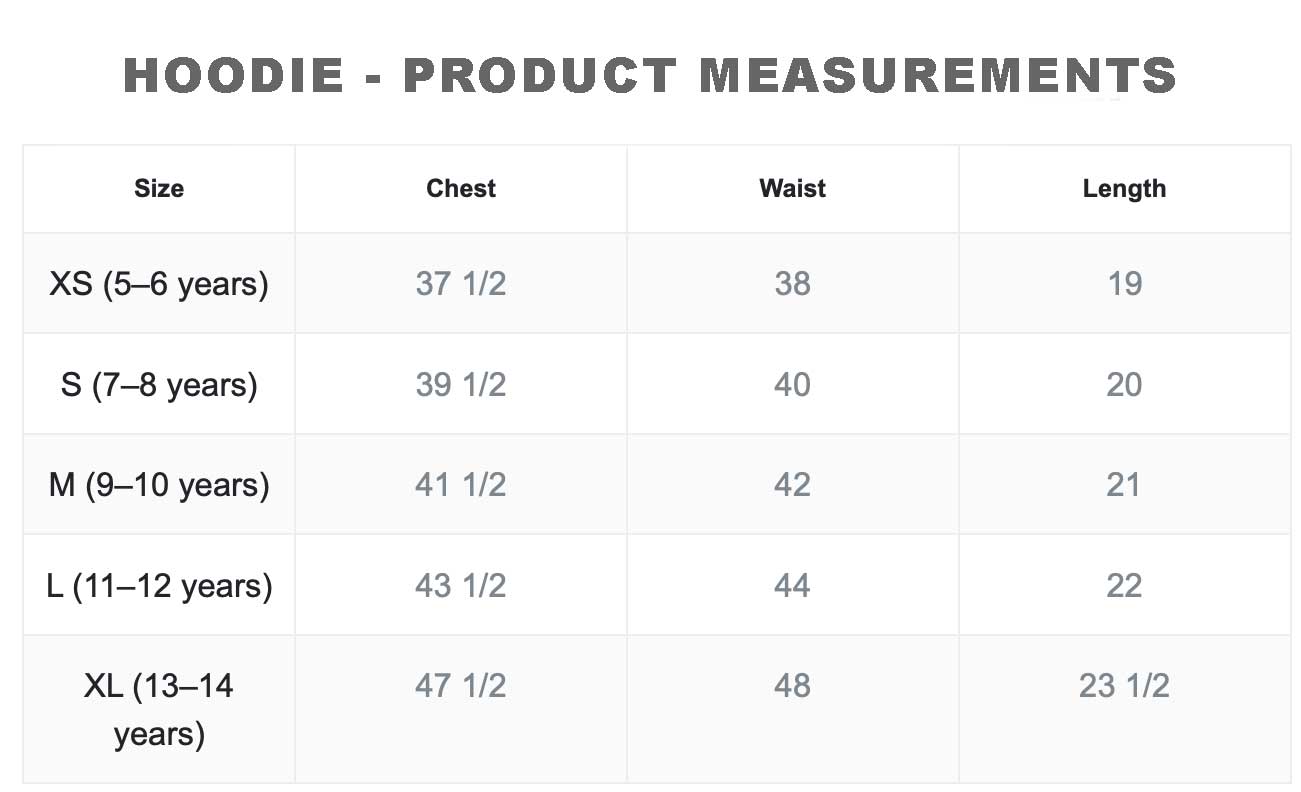Select the Chest column header

point(461,189)
